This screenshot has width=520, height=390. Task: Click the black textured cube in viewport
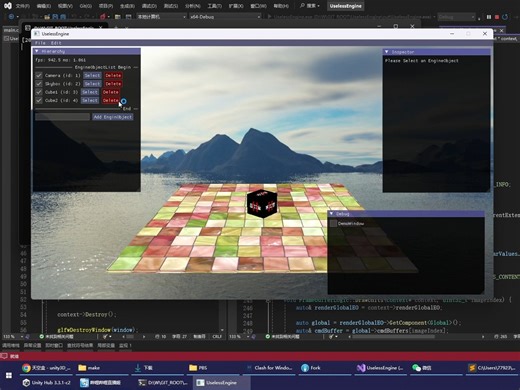(x=262, y=203)
